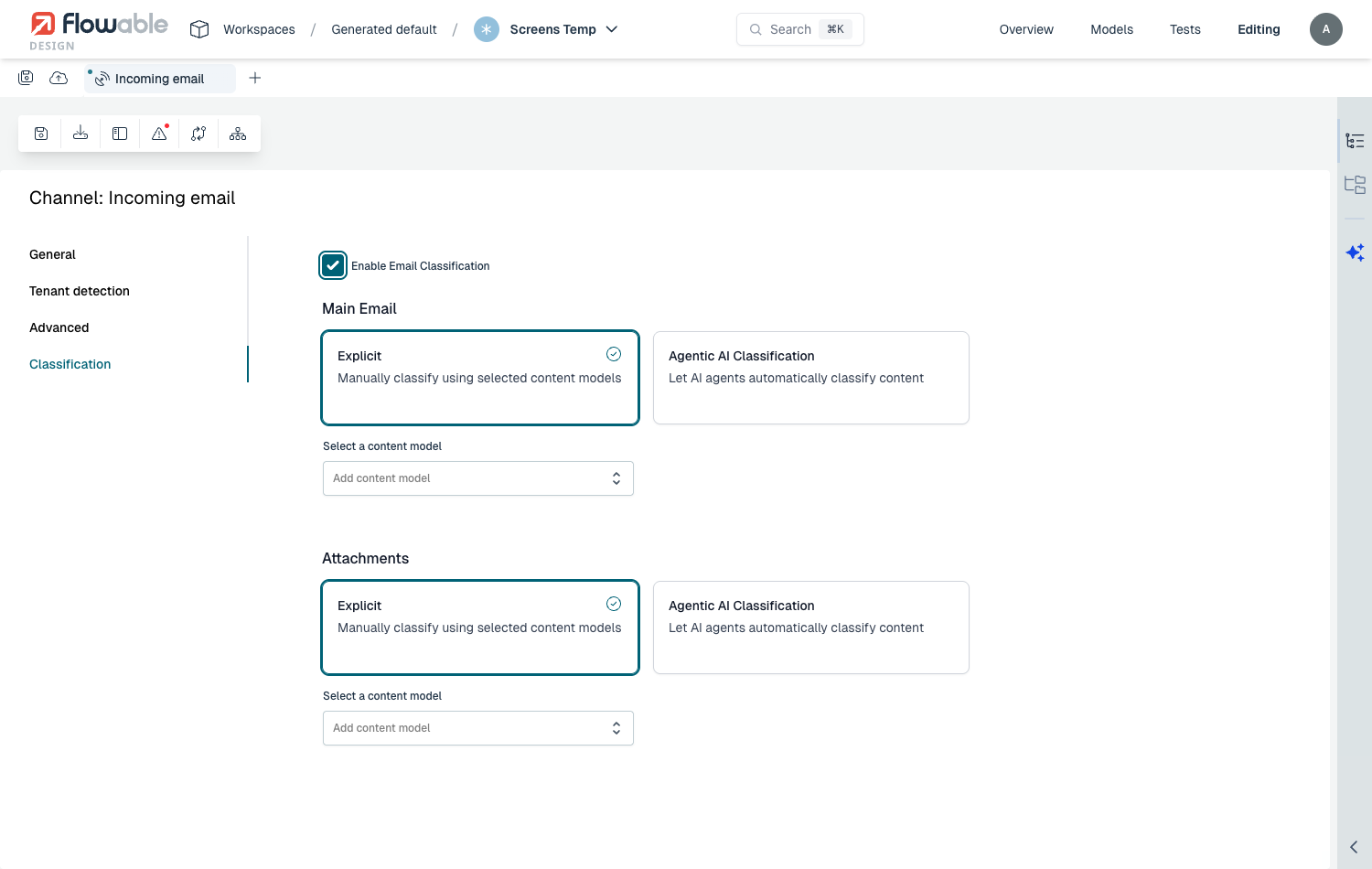
Task: Open the structure tree panel icon
Action: [1355, 141]
